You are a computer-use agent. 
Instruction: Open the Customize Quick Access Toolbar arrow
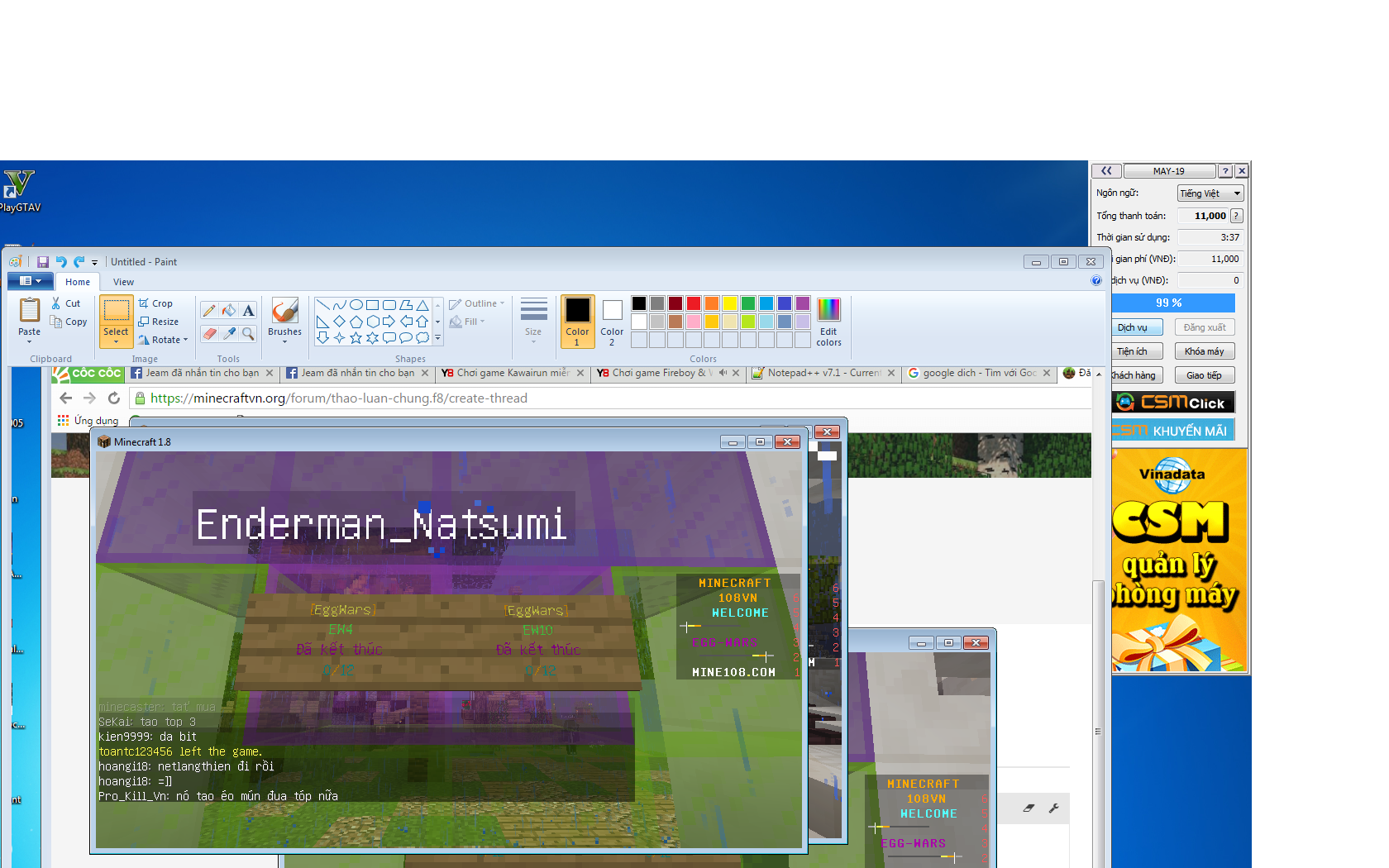[94, 263]
